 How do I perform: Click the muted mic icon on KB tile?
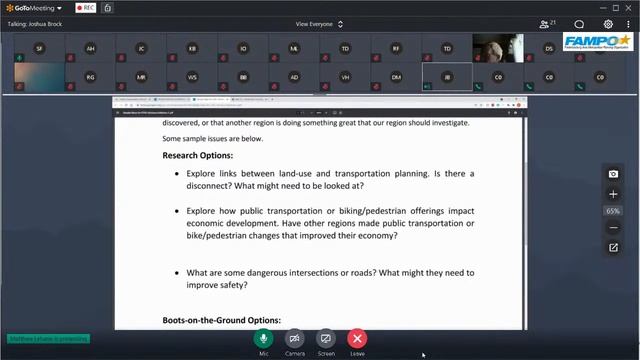tap(172, 58)
